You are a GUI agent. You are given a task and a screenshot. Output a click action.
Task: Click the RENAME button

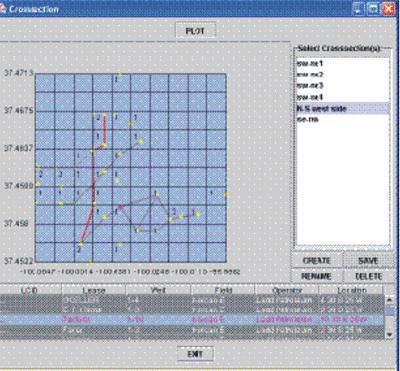(x=317, y=276)
